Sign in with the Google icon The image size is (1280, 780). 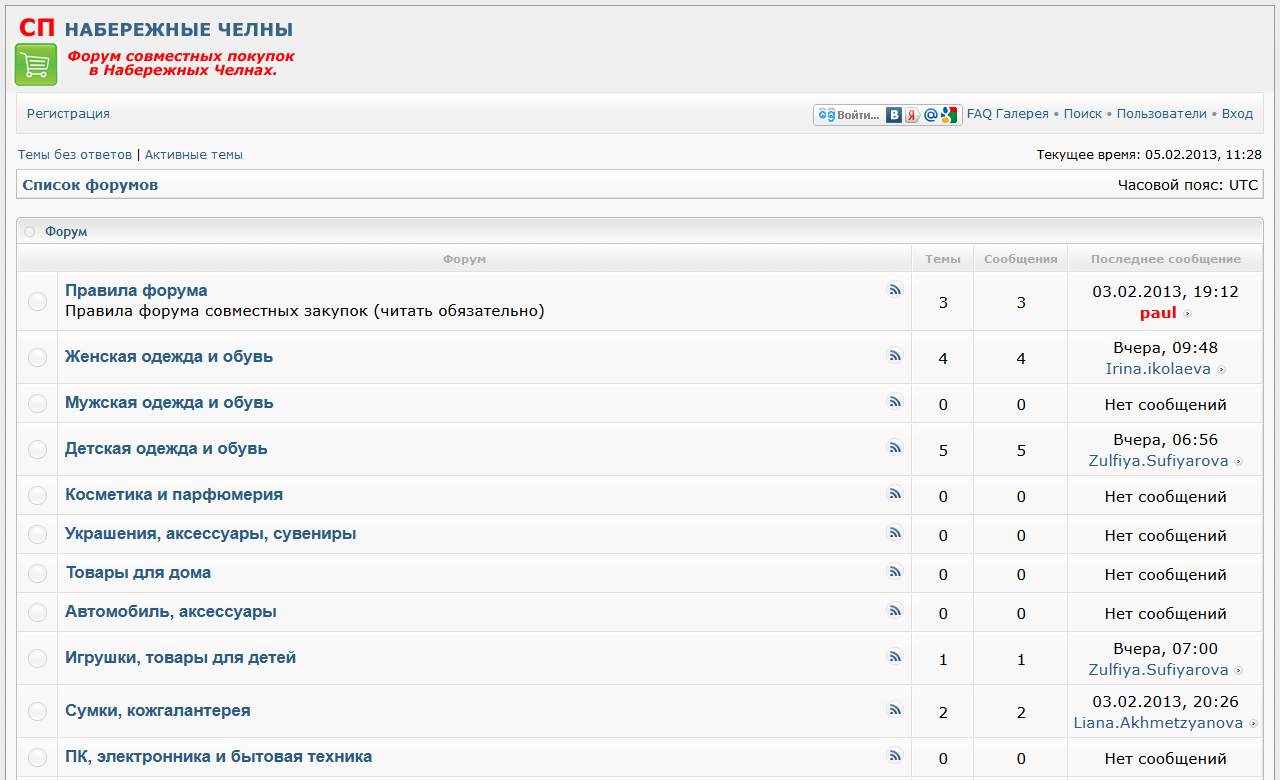point(949,115)
